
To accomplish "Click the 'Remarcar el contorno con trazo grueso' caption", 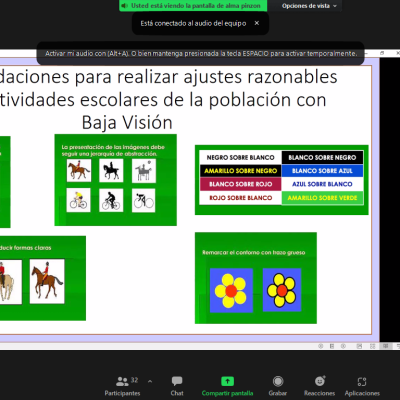I will 254,252.
